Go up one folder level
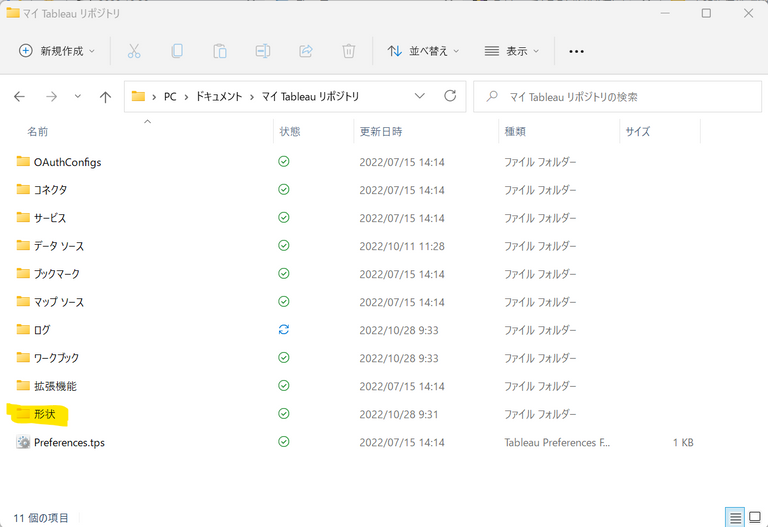The image size is (768, 527). (x=105, y=97)
